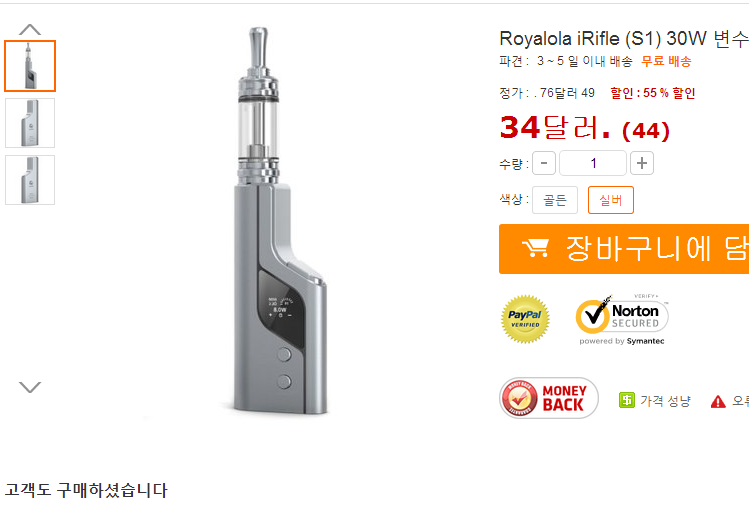Select the first product thumbnail
This screenshot has height=505, width=749.
(x=30, y=66)
